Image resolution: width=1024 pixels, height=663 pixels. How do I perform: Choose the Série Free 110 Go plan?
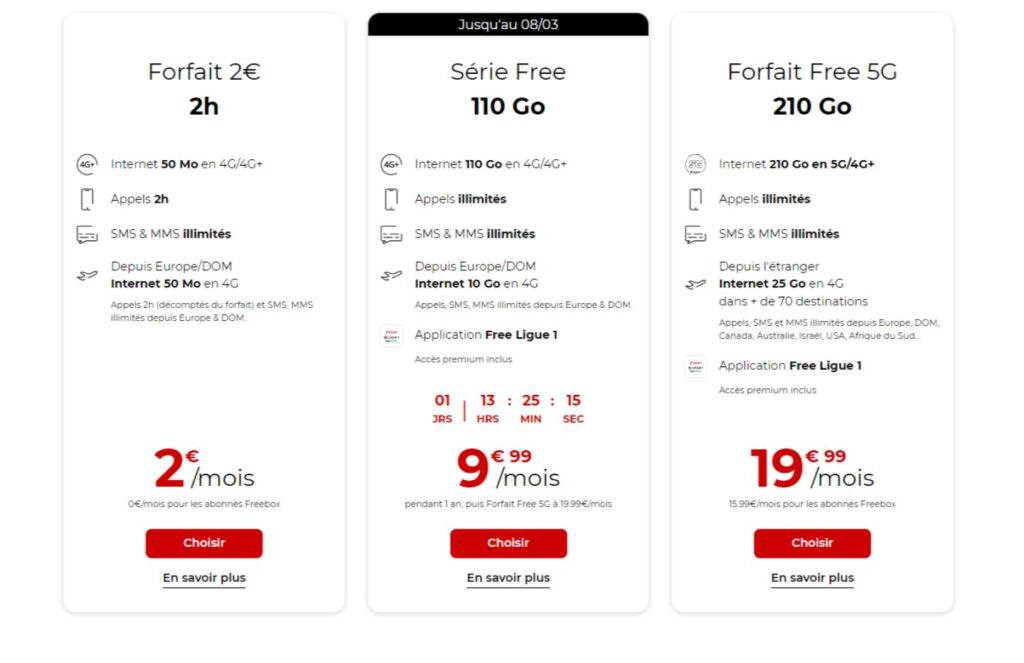pos(508,543)
